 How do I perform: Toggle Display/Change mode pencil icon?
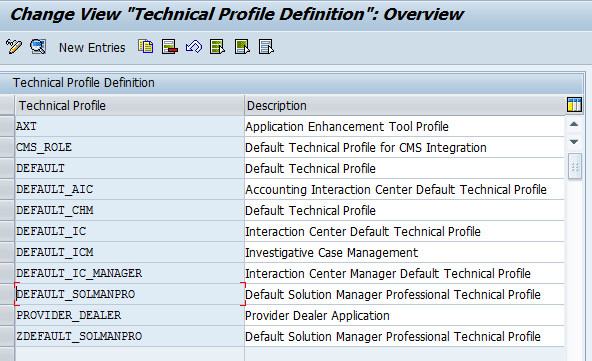point(14,47)
